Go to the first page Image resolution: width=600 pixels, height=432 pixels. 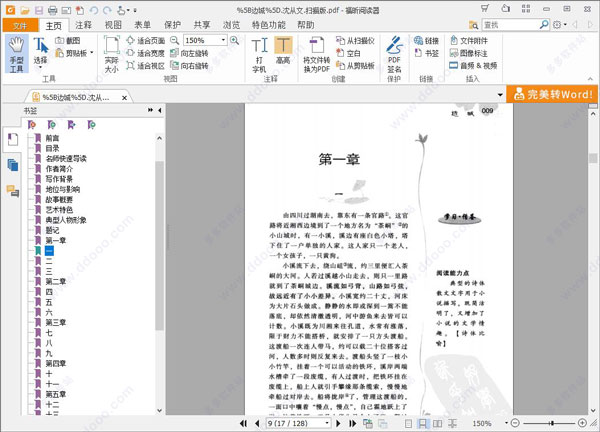point(243,423)
